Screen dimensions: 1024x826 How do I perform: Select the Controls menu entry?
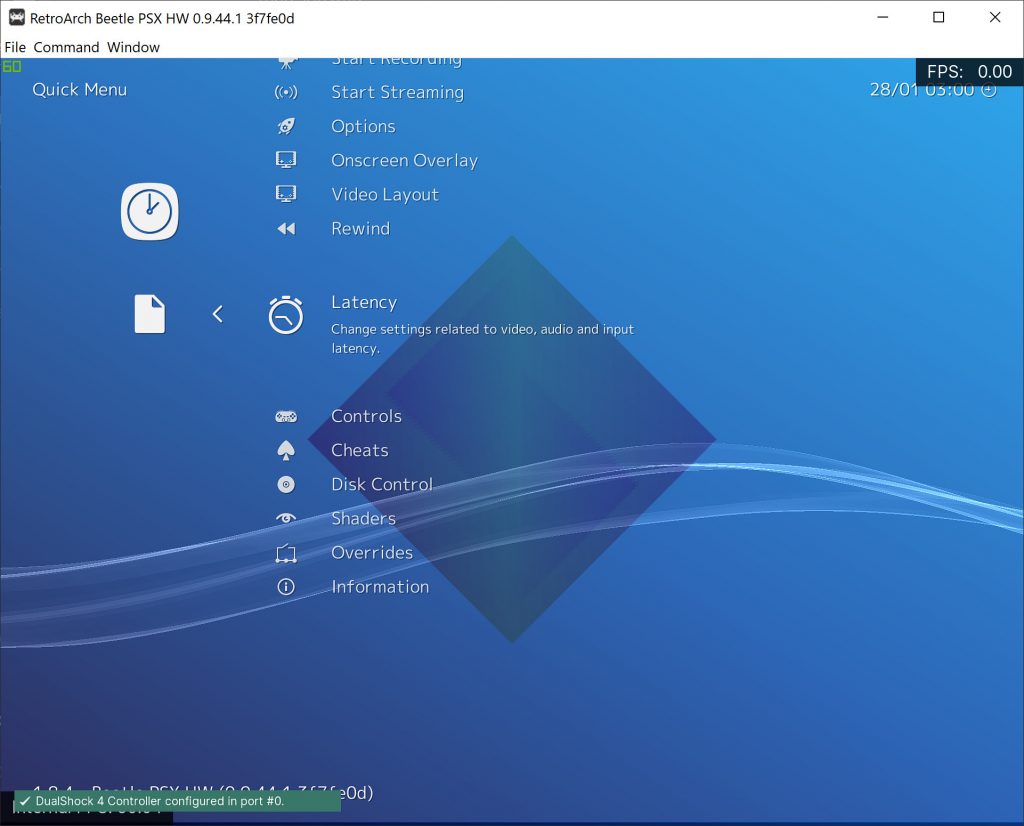(366, 417)
